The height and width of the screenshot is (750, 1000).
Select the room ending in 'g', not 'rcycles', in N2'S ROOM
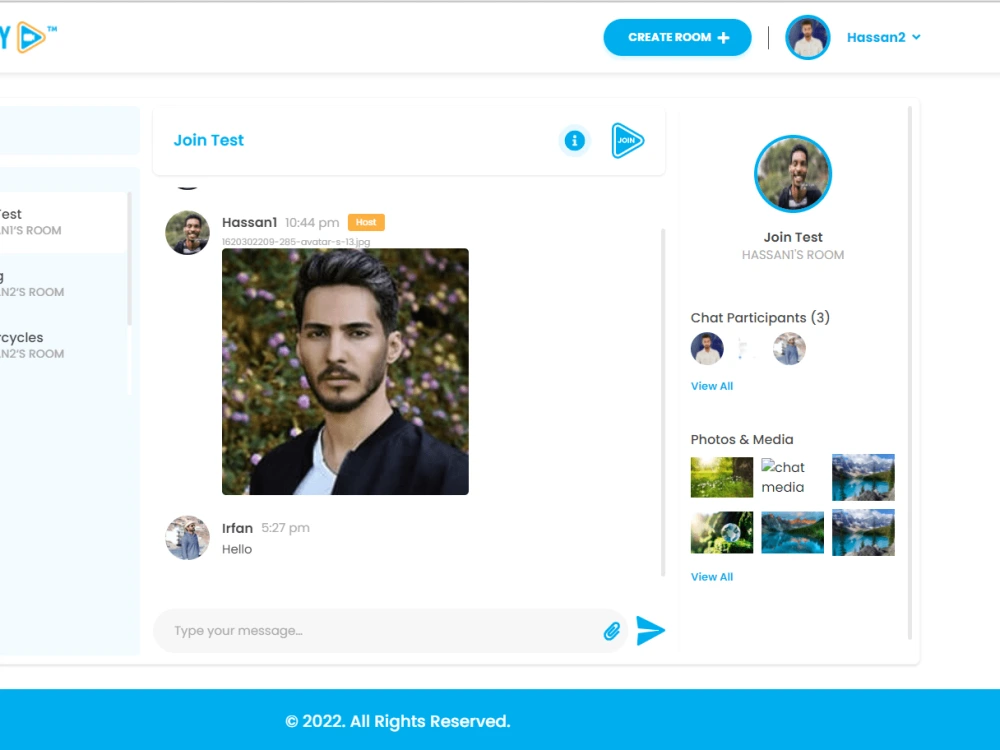point(62,284)
